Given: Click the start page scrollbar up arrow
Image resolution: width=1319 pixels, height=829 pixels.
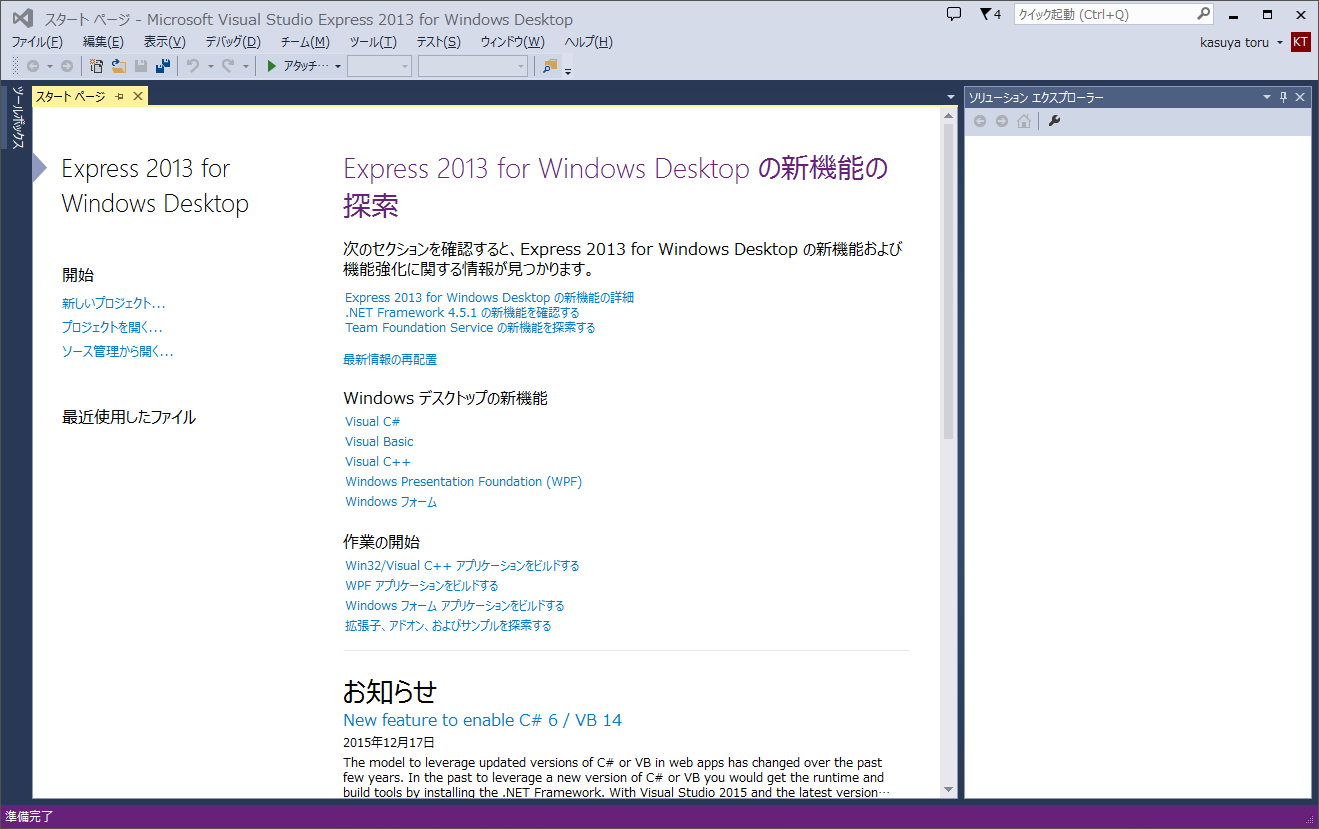Looking at the screenshot, I should (x=948, y=115).
